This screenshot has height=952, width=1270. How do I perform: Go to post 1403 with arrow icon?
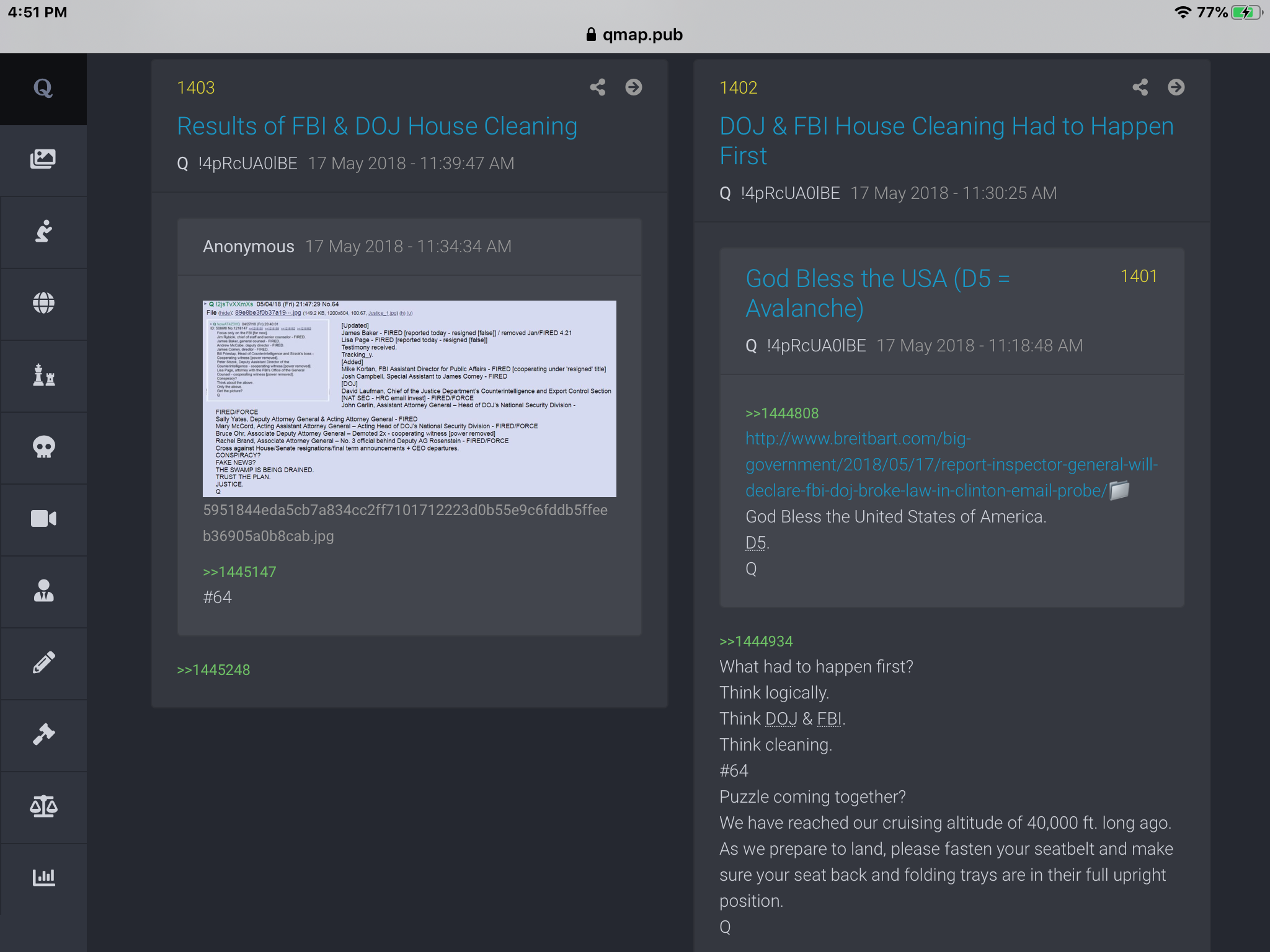pos(634,87)
